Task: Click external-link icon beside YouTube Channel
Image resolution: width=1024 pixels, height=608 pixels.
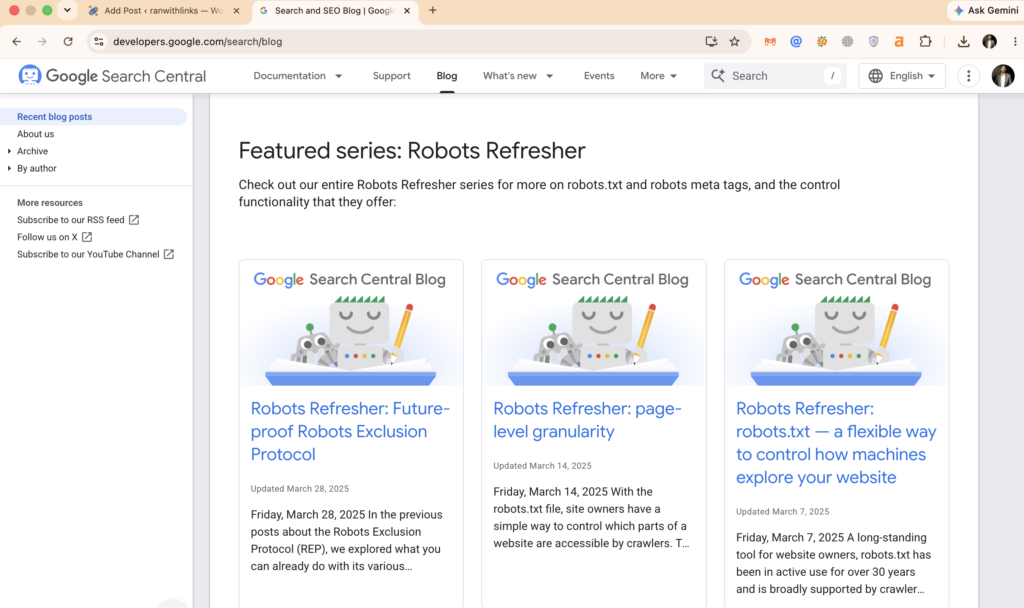Action: (168, 254)
